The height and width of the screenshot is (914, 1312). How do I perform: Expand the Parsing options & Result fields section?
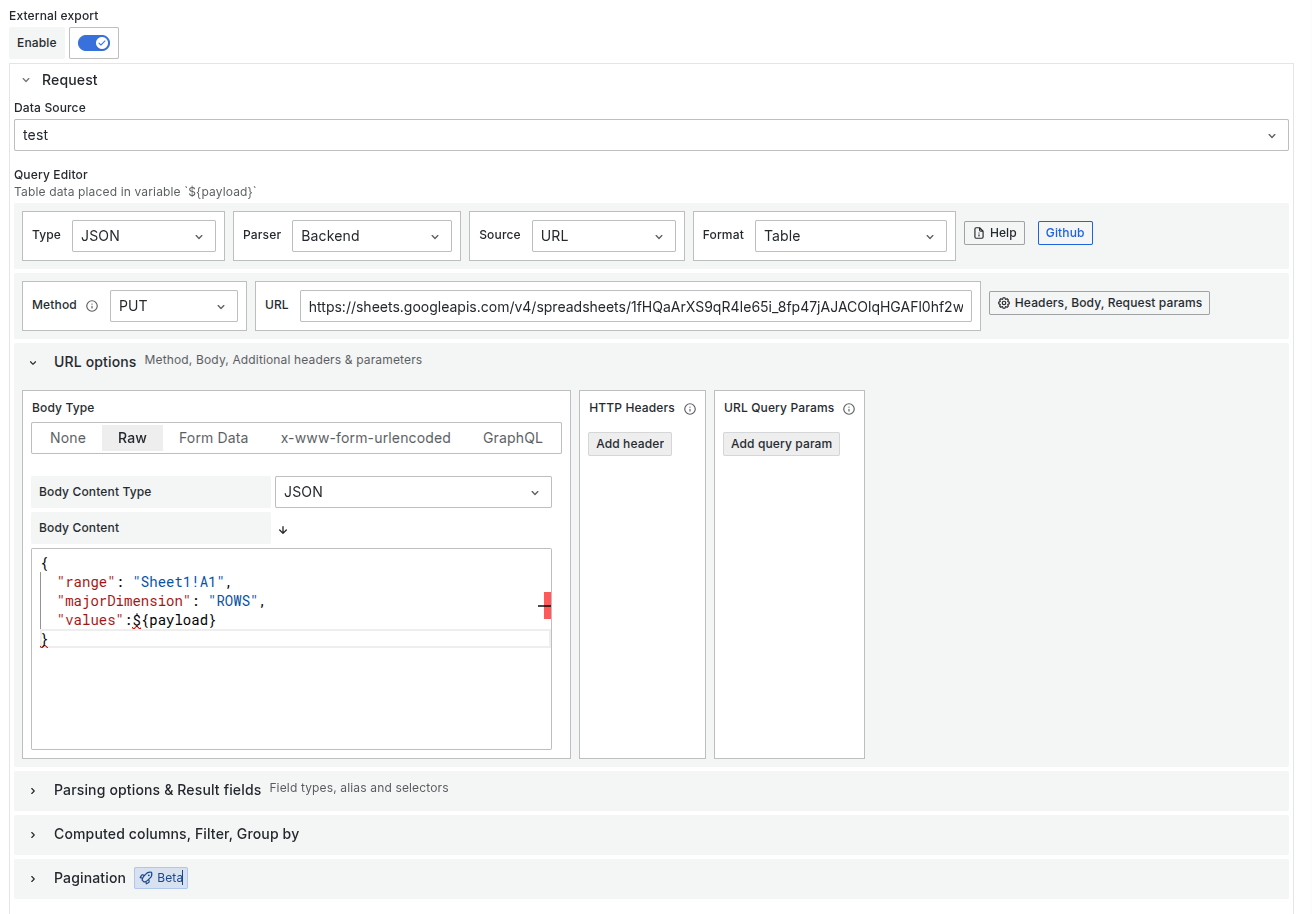point(157,789)
